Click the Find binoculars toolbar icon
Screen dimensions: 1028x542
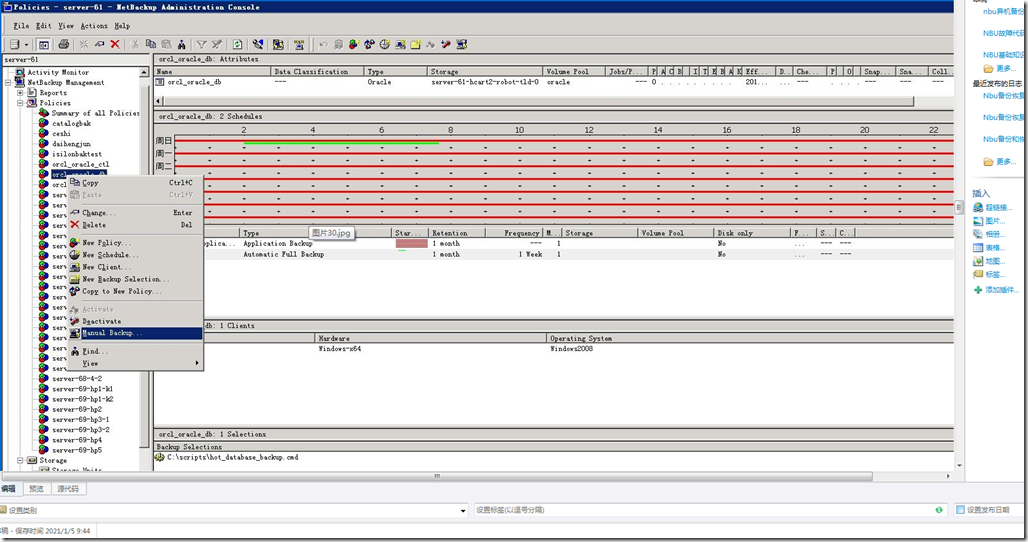pos(181,44)
